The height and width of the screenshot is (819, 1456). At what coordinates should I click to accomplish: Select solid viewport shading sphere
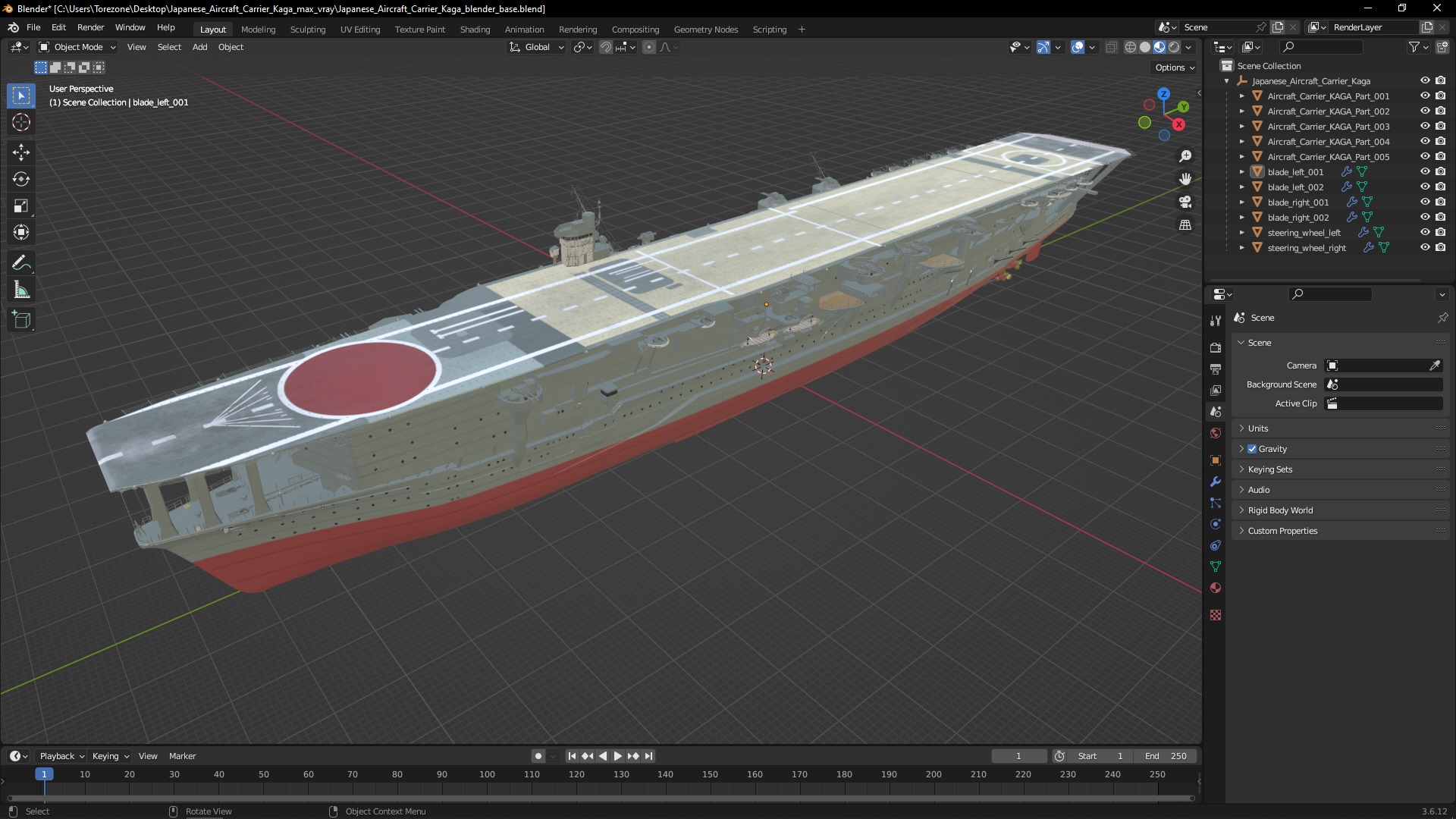(1145, 47)
